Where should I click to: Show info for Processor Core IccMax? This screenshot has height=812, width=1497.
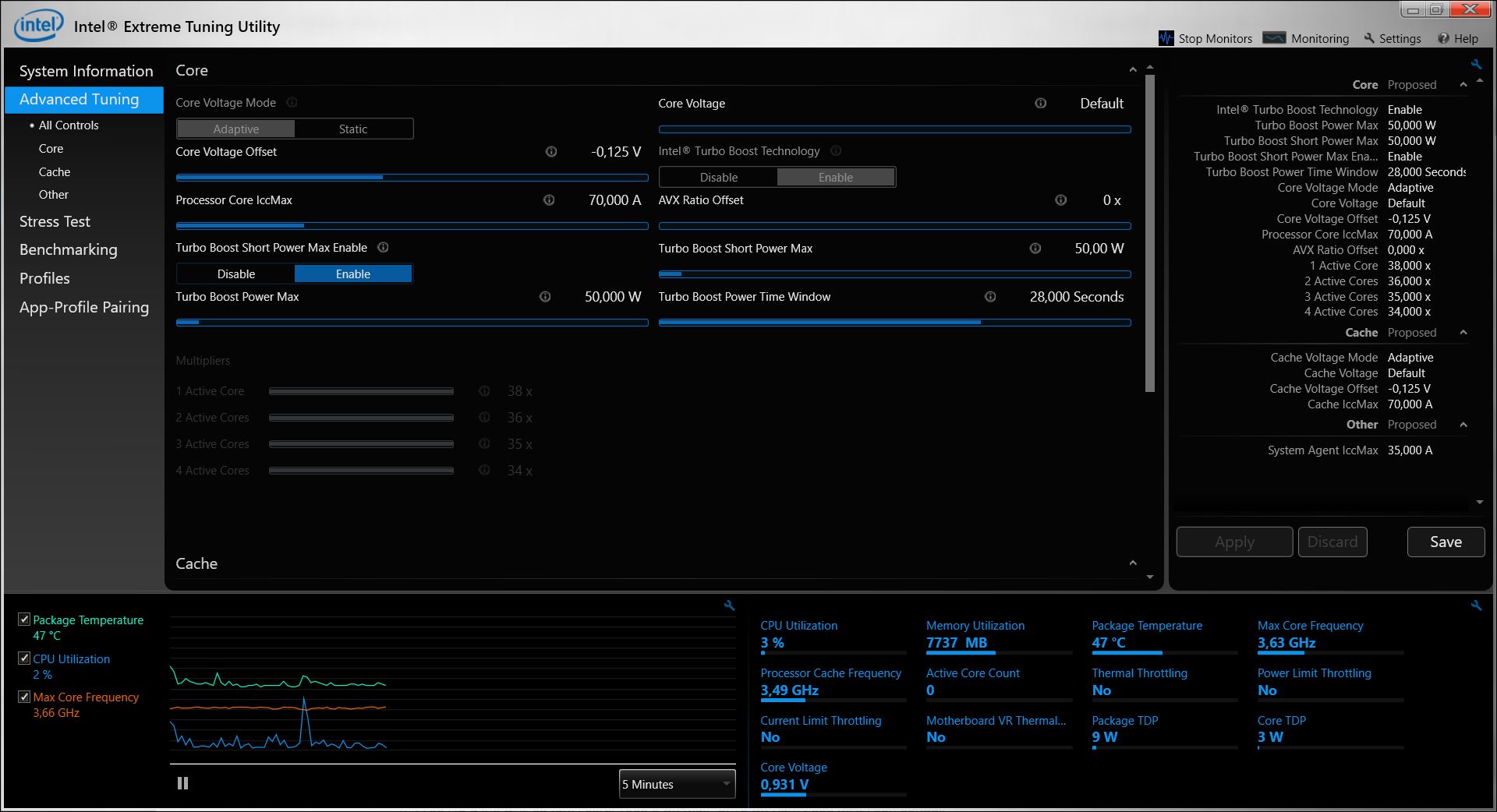pos(549,200)
